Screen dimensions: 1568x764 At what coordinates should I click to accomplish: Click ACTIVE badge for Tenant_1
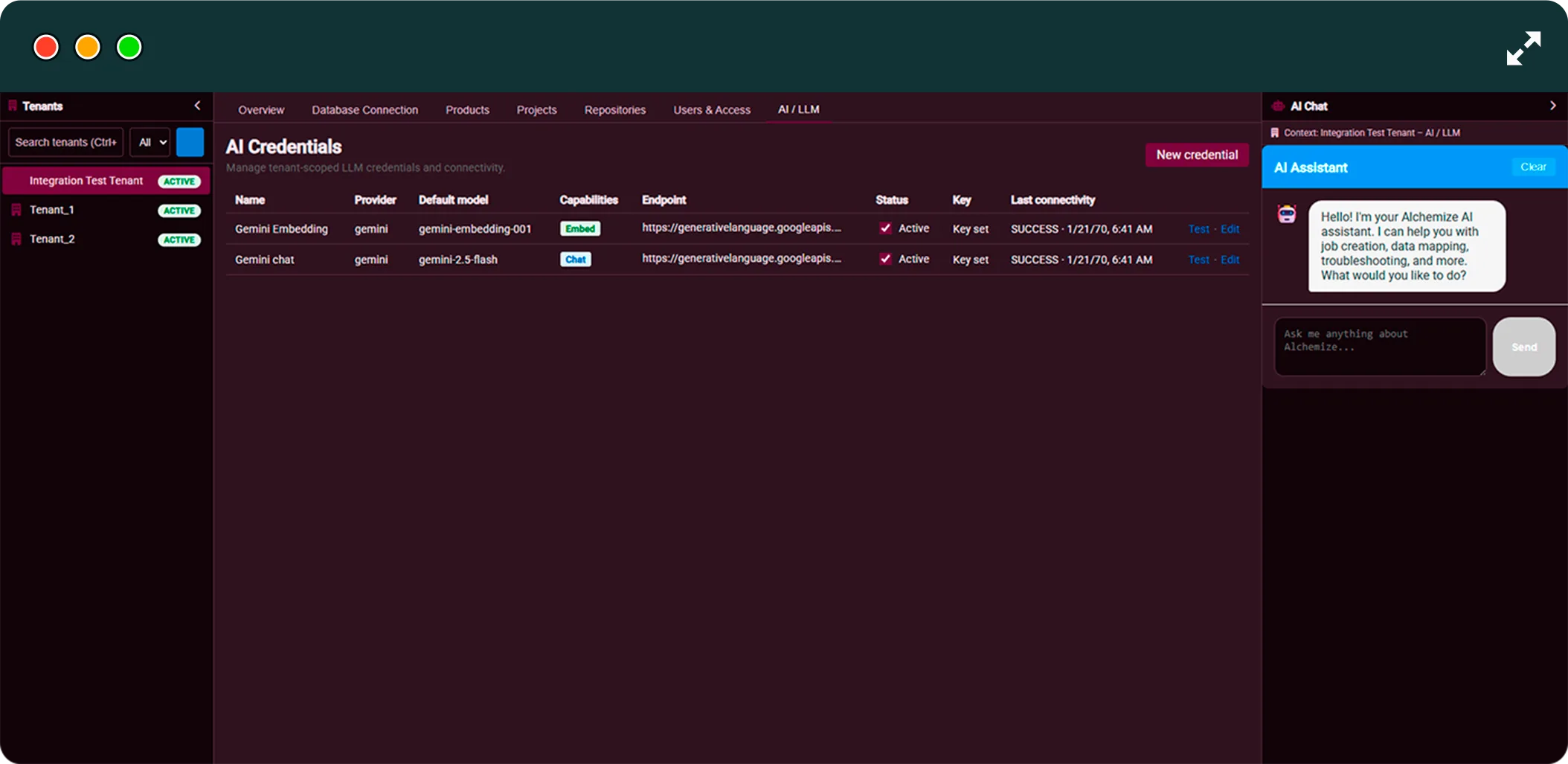tap(179, 211)
